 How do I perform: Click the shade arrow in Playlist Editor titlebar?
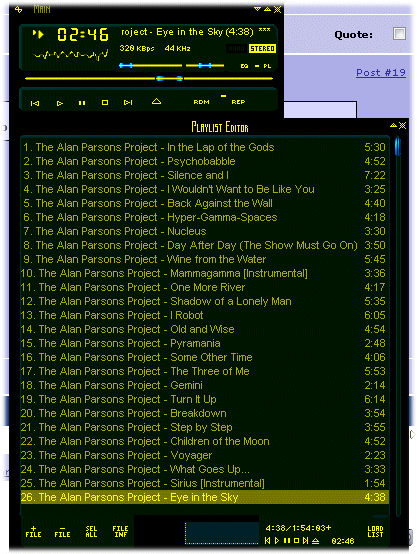coord(394,125)
